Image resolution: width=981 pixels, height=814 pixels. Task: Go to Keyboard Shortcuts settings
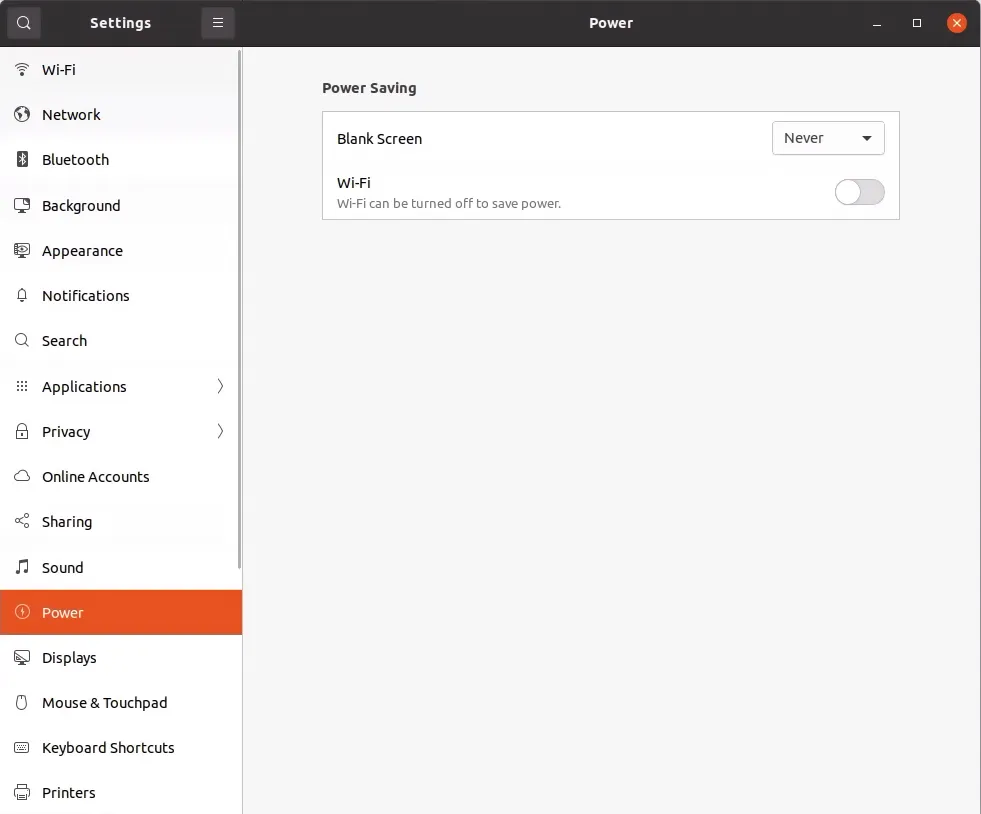121,748
